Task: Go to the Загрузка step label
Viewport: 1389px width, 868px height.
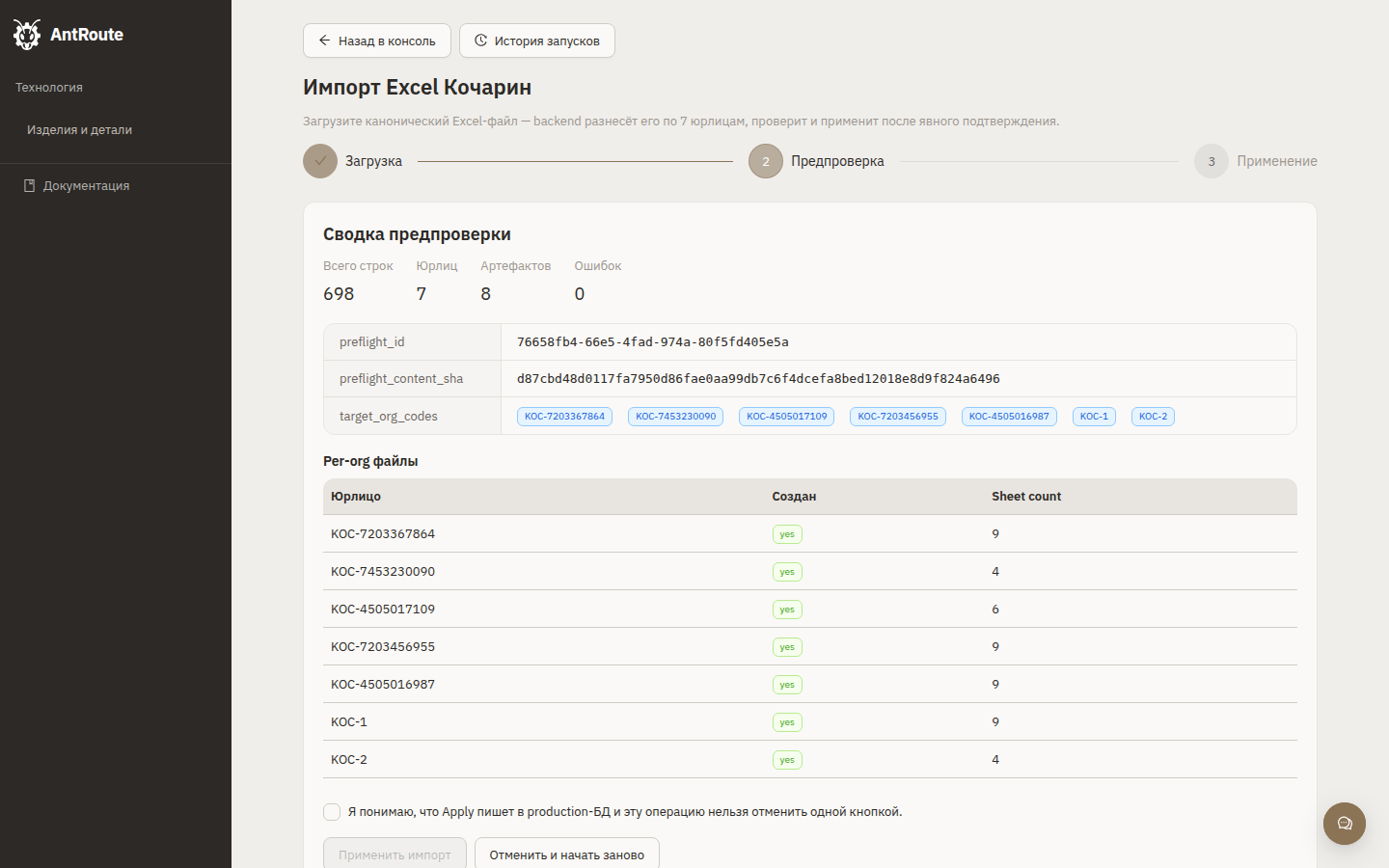Action: coord(373,161)
